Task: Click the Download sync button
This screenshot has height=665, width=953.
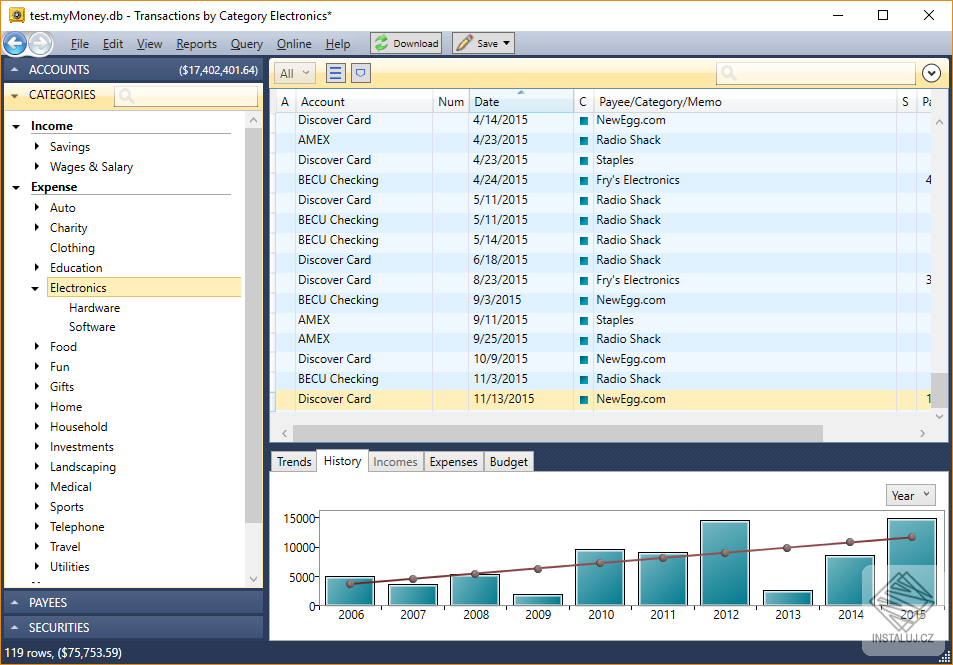Action: [406, 43]
